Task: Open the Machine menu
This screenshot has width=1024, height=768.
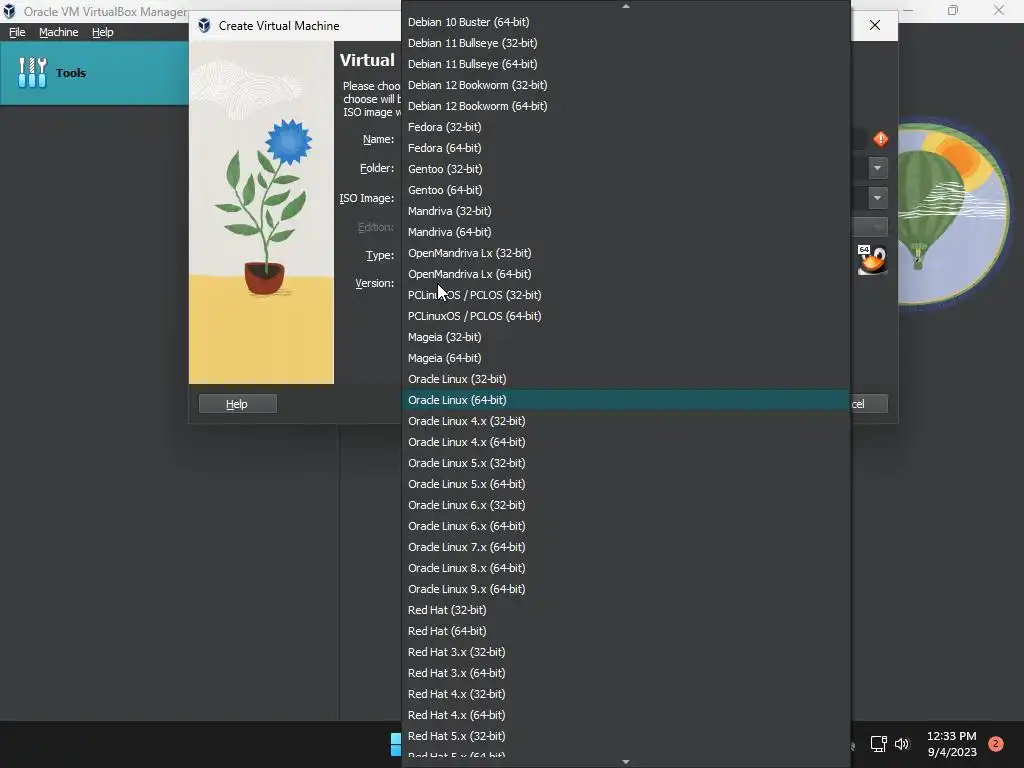Action: click(58, 32)
